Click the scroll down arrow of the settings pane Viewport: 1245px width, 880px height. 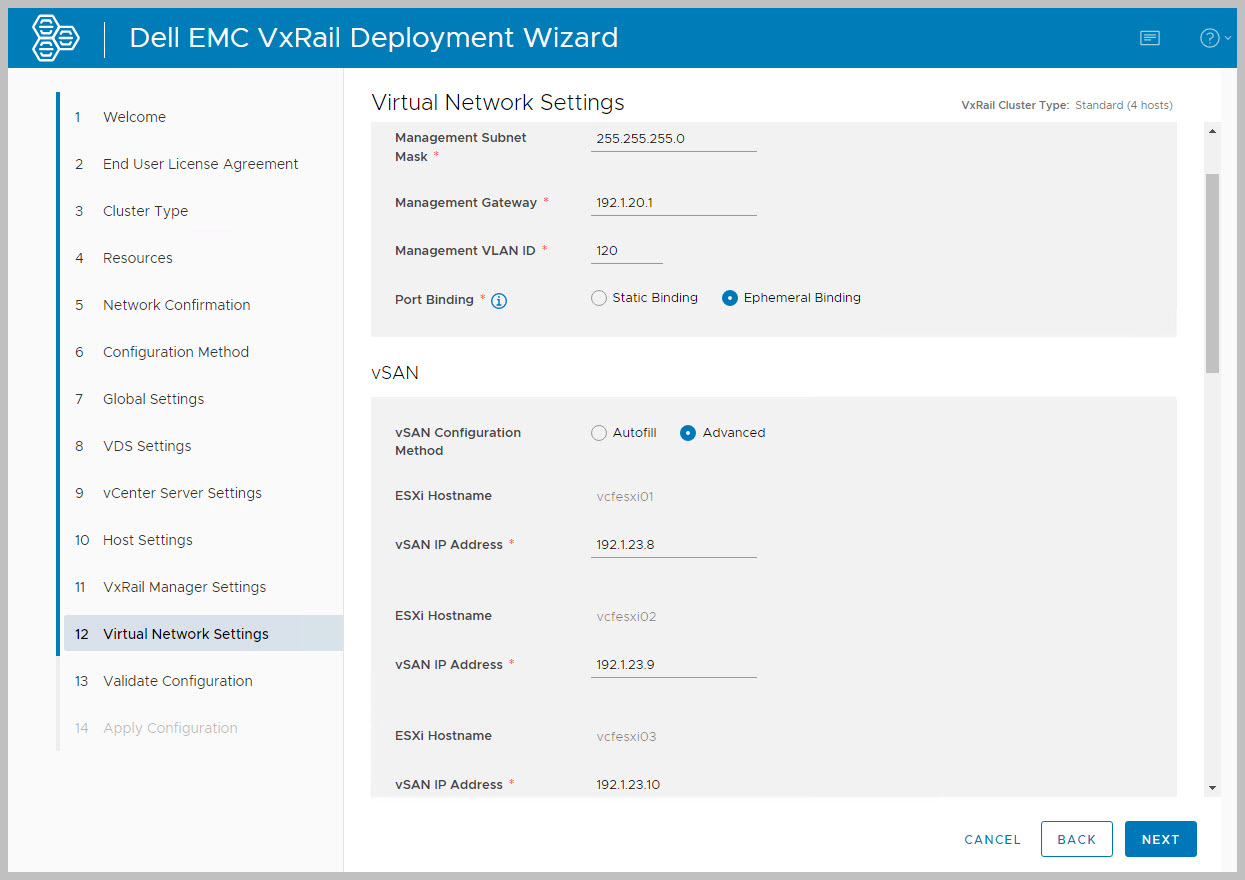click(1213, 788)
